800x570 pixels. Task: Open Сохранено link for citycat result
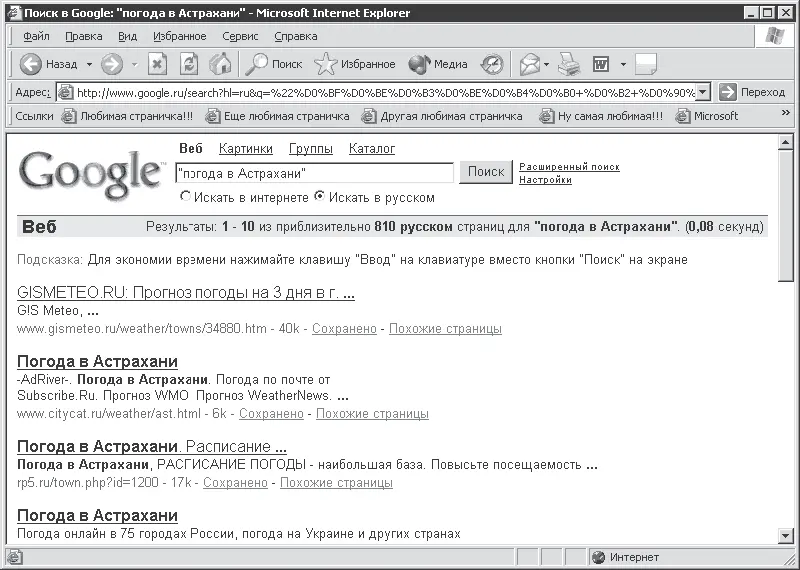pyautogui.click(x=271, y=413)
